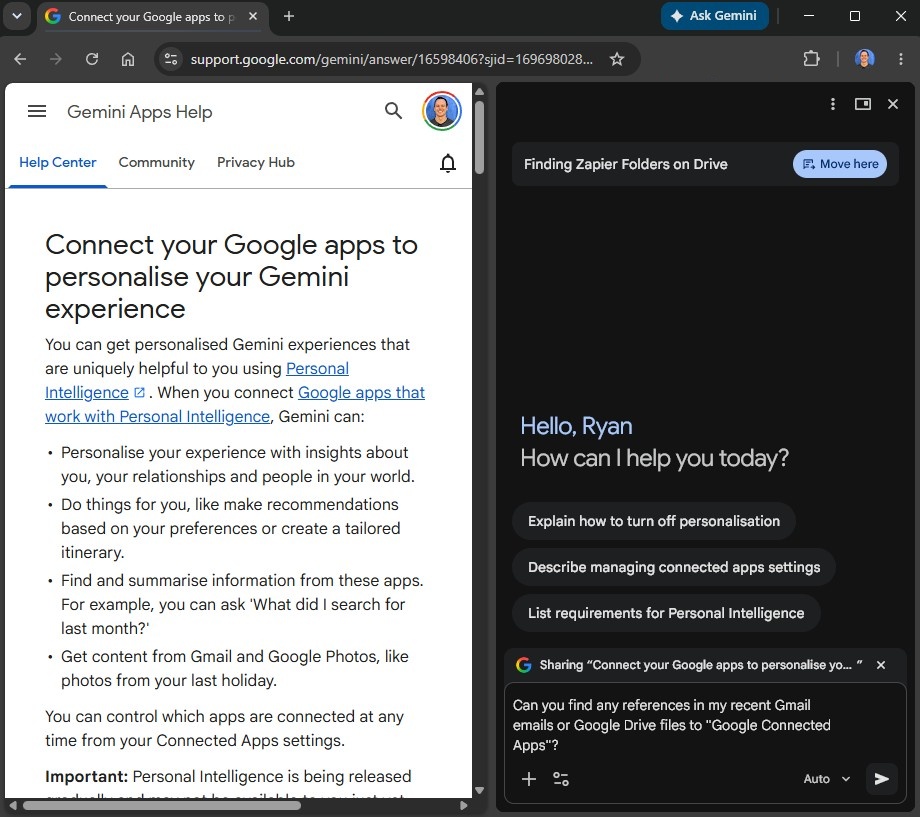Close the Connect your Google apps tab
The image size is (920, 817).
pos(253,16)
